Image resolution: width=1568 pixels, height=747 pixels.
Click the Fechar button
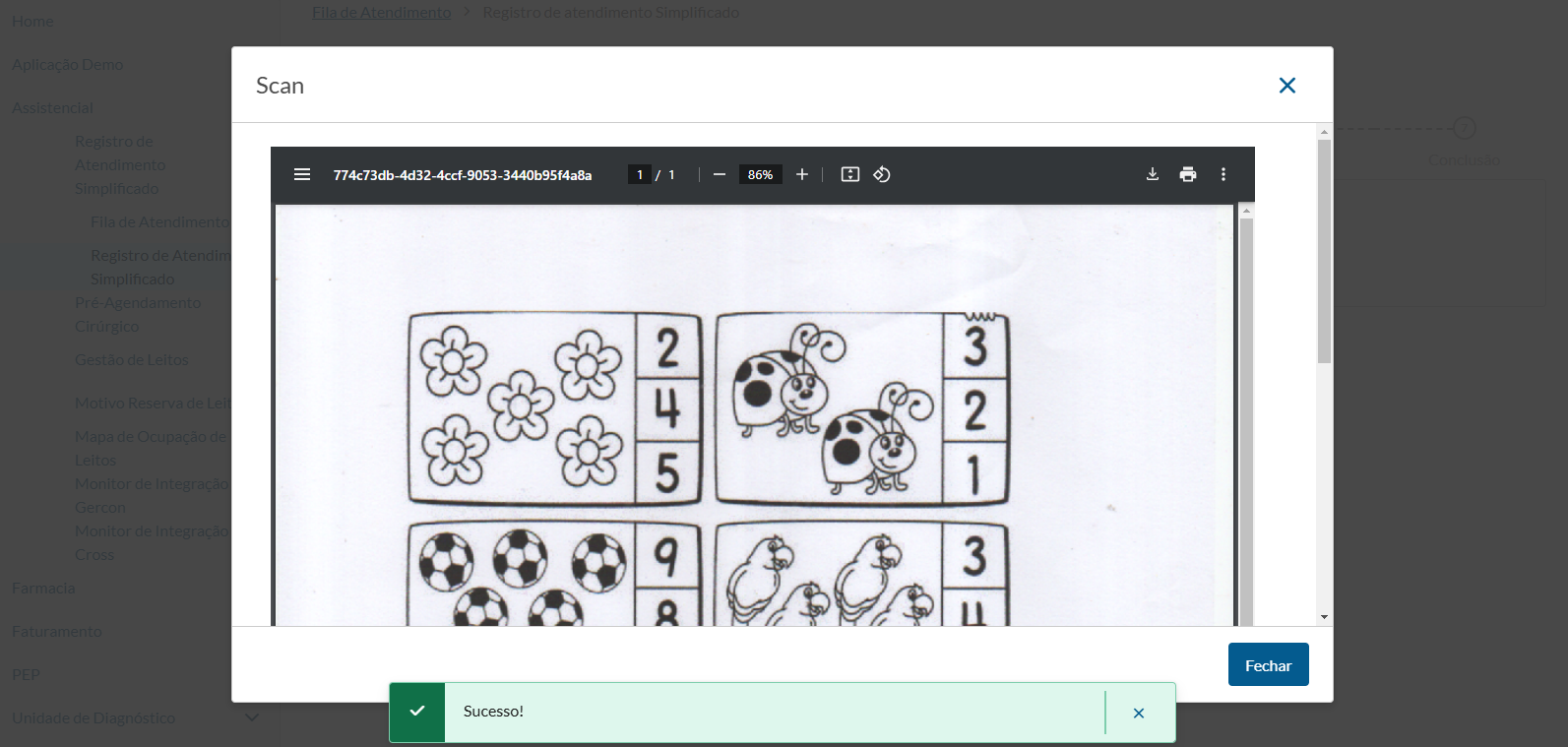(x=1269, y=664)
